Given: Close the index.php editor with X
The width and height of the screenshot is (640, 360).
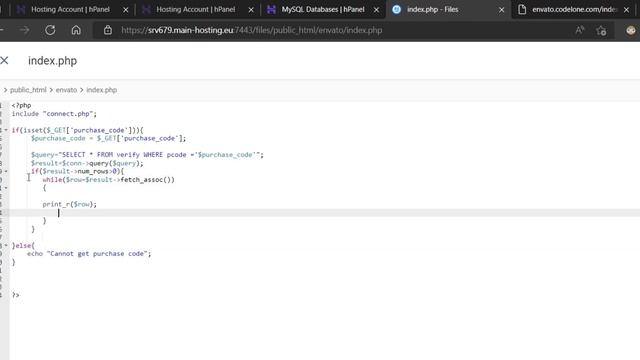Looking at the screenshot, I should click(4, 60).
